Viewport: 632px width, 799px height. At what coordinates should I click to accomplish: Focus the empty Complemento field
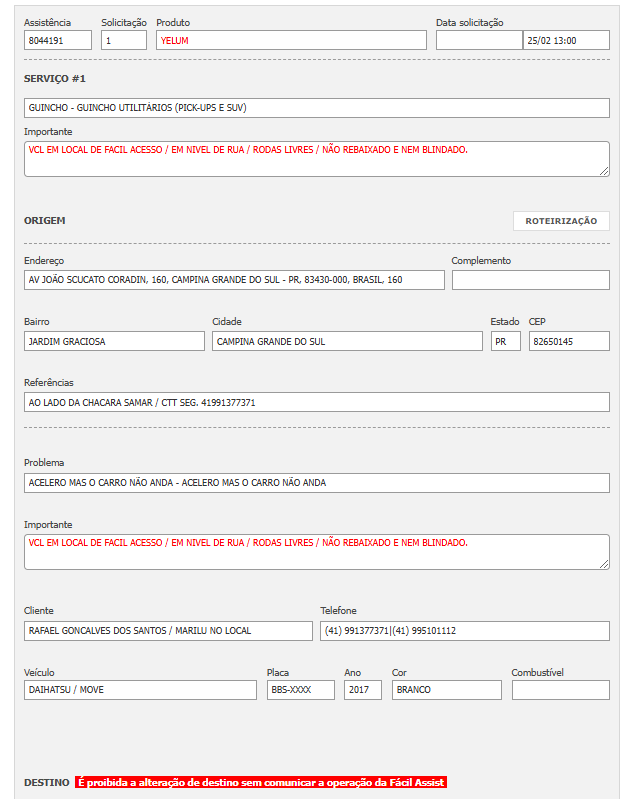click(530, 280)
